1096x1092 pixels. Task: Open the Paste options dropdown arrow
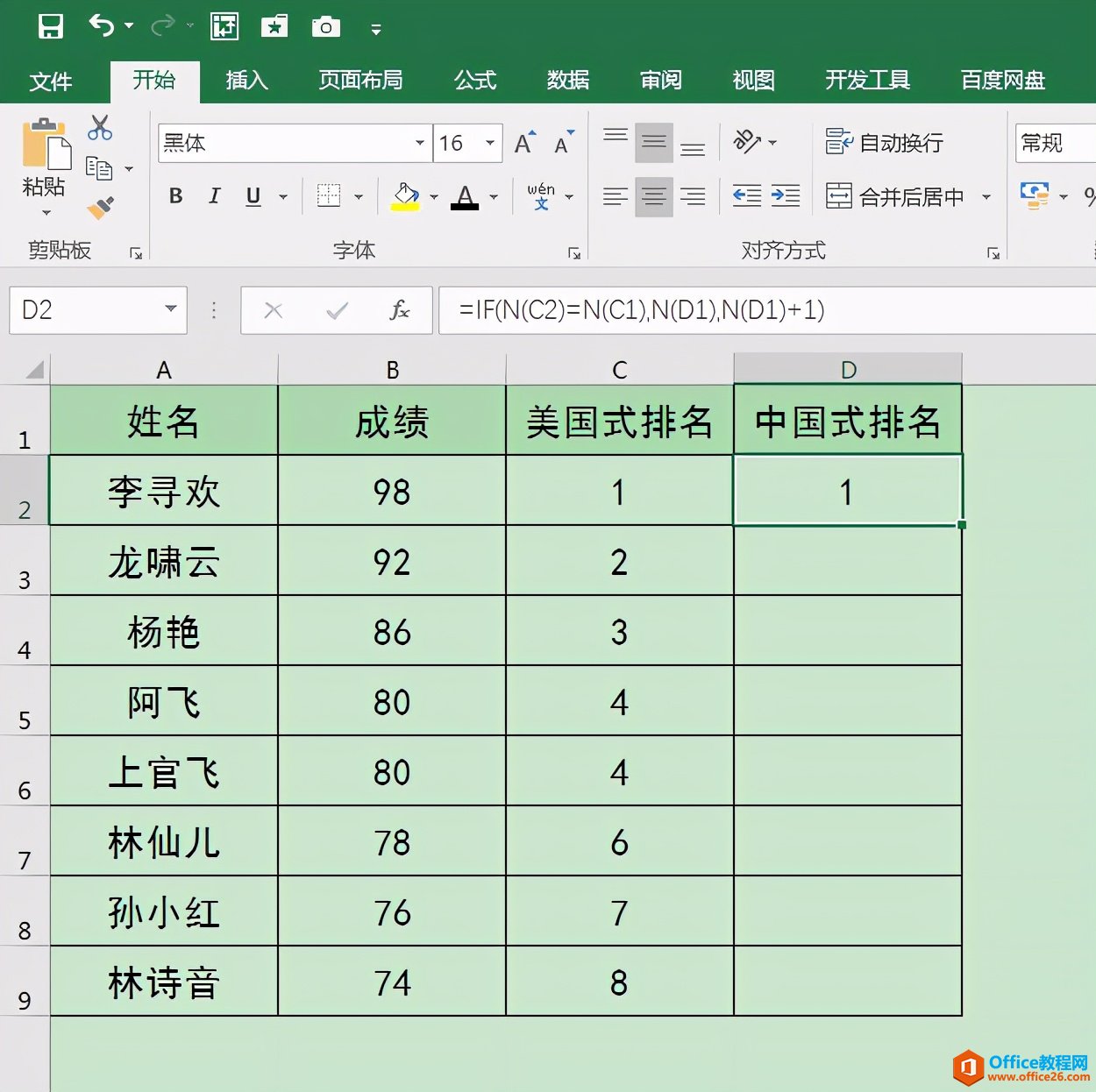coord(46,213)
